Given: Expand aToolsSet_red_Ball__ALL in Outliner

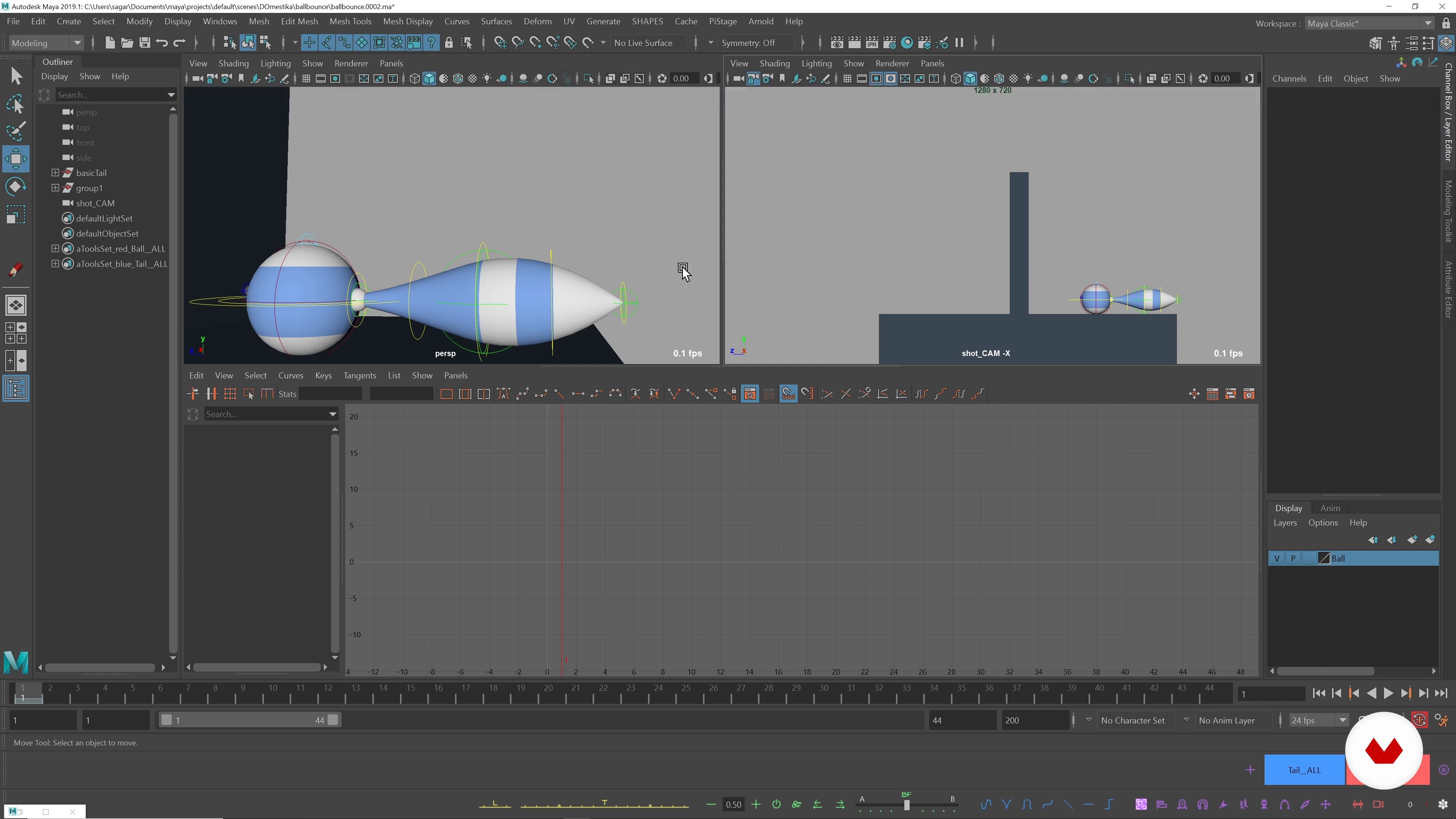Looking at the screenshot, I should pyautogui.click(x=55, y=248).
